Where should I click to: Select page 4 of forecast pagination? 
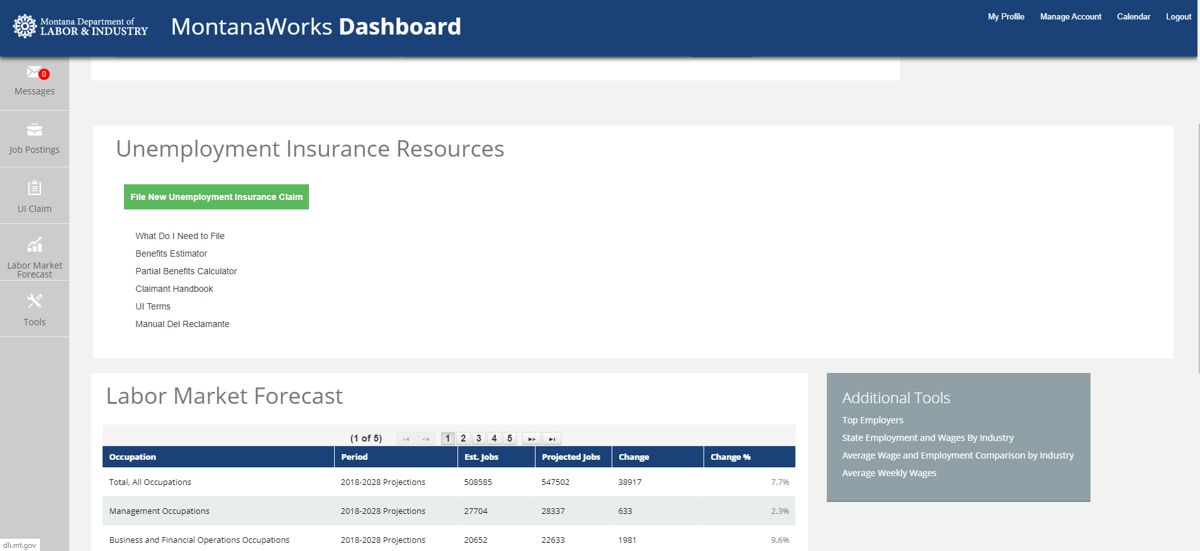tap(494, 439)
